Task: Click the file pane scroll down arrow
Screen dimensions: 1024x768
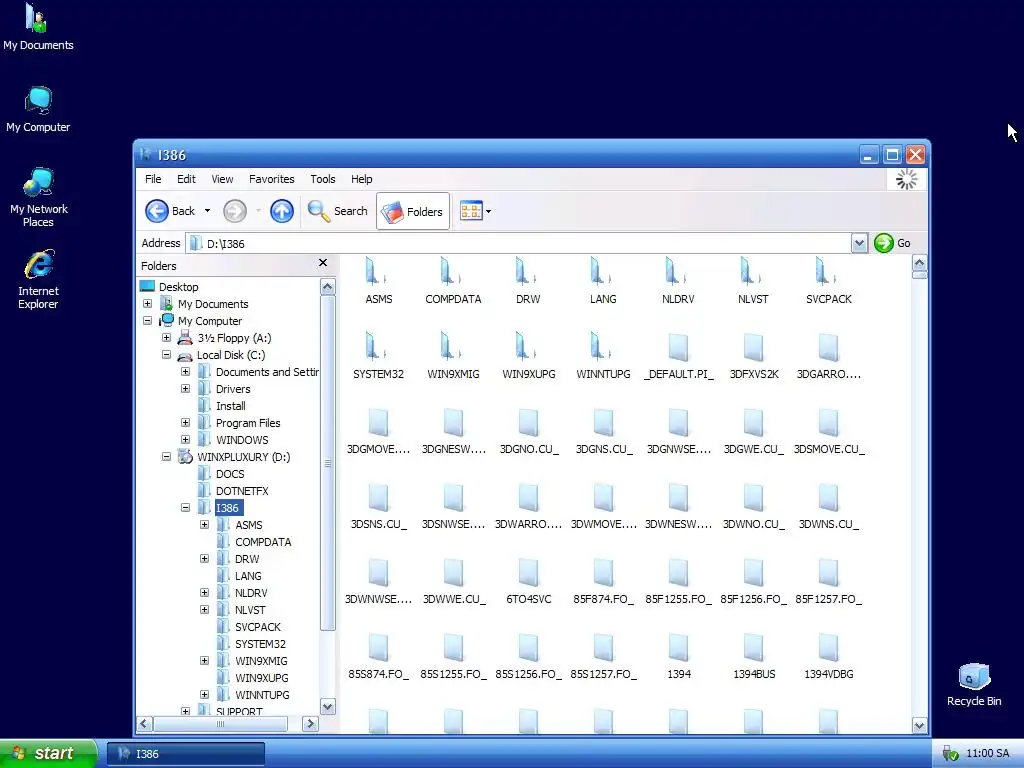Action: (x=920, y=725)
